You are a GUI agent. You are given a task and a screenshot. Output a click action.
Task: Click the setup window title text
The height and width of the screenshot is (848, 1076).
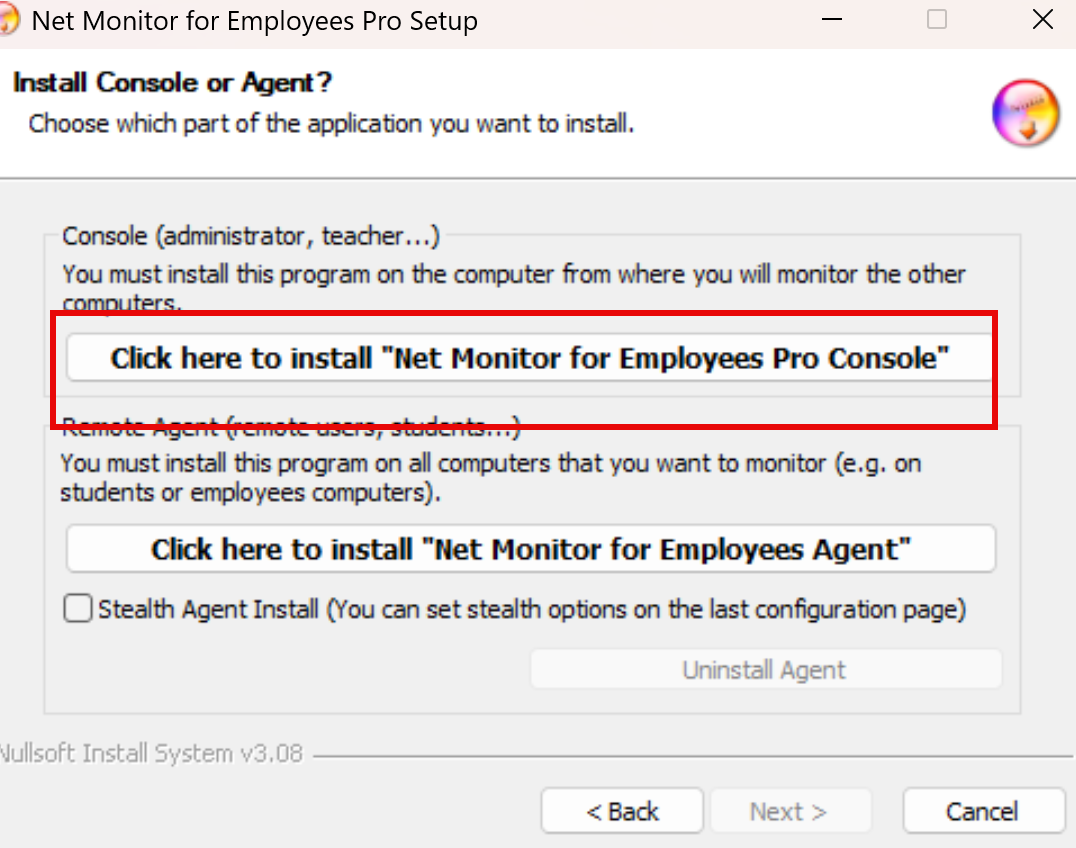coord(255,20)
